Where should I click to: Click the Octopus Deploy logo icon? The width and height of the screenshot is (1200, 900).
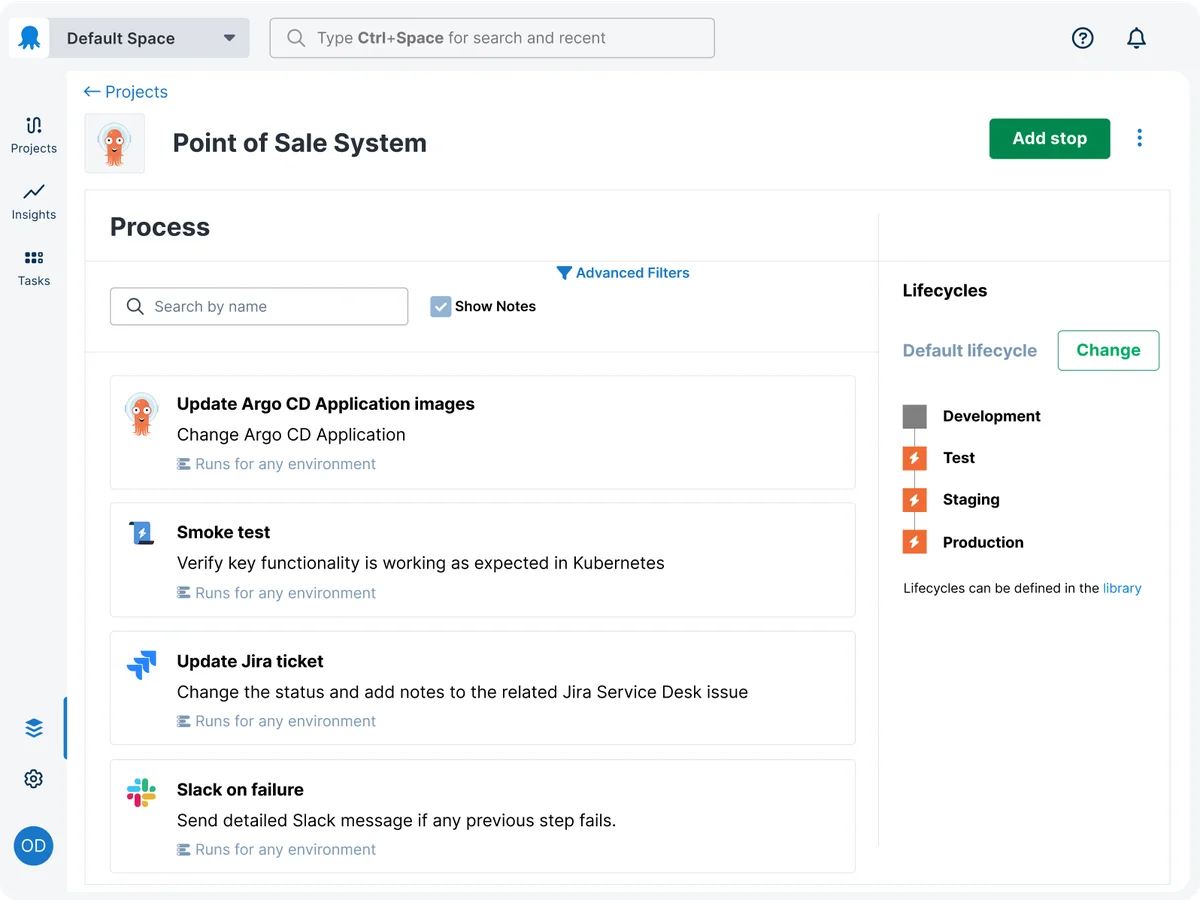[x=29, y=38]
